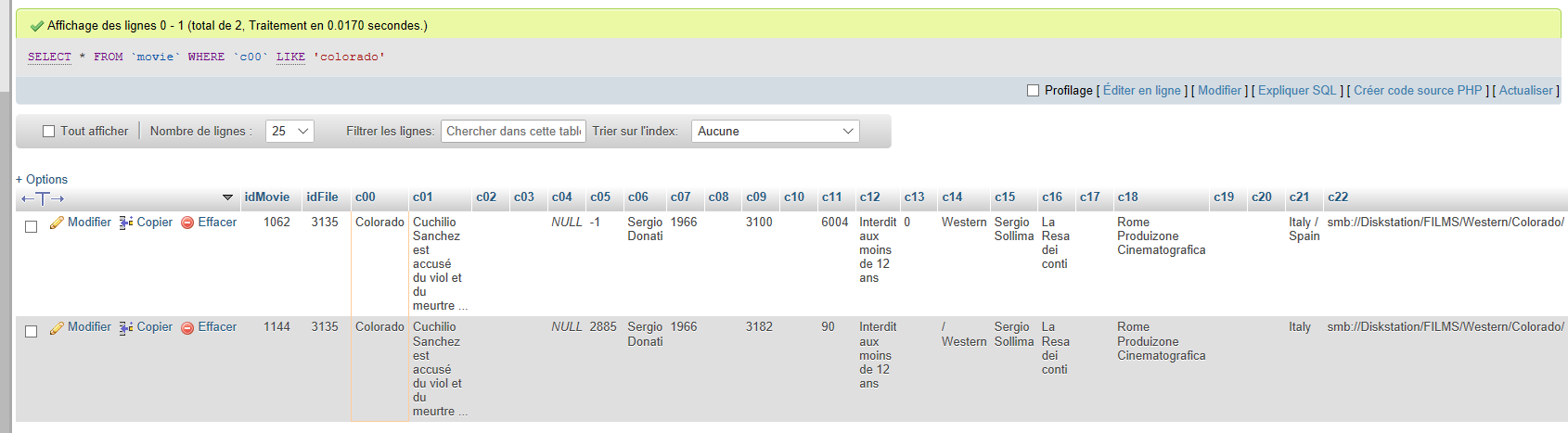Click the red delete icon for row 1144
Screen dimensions: 1568x433
187,327
